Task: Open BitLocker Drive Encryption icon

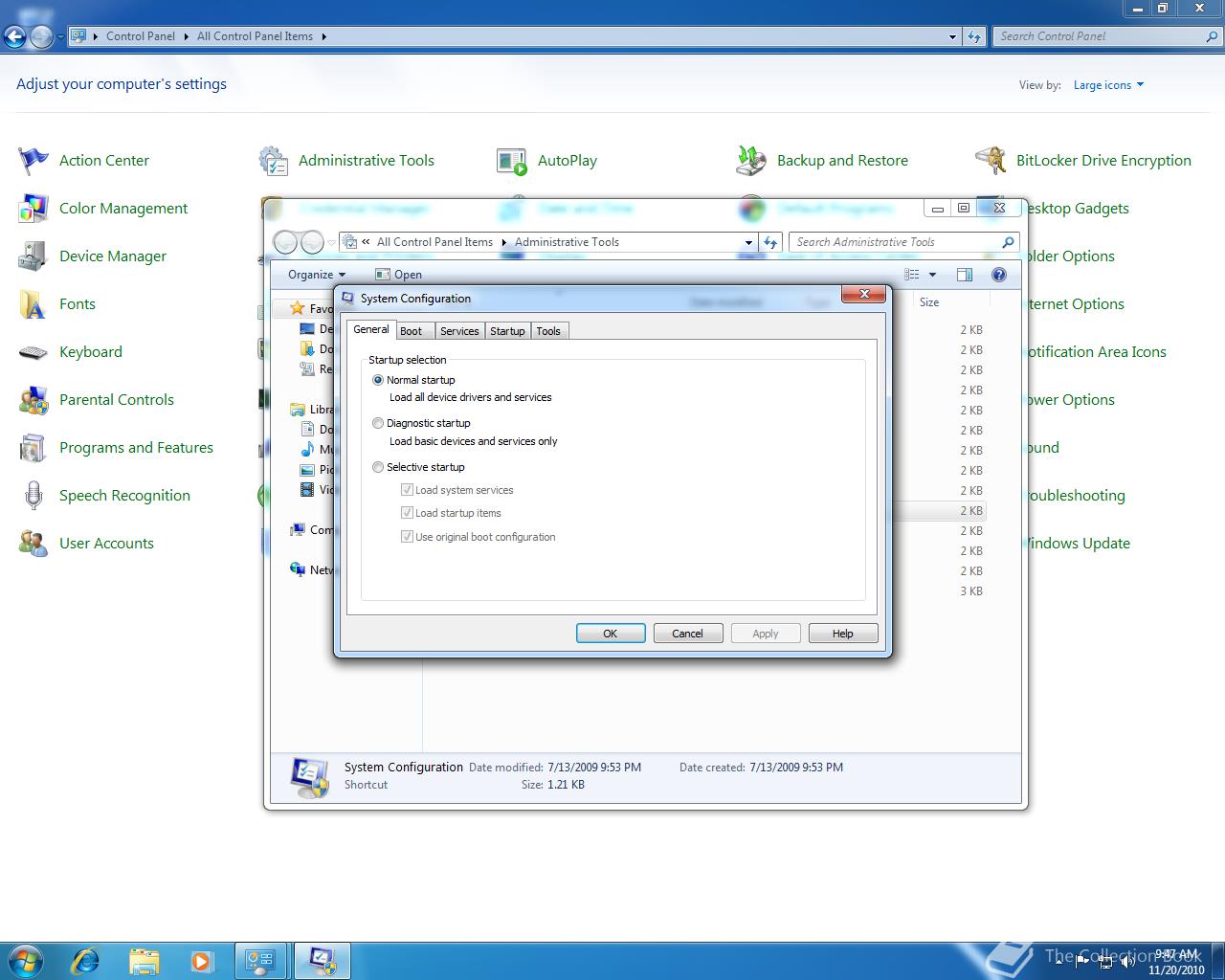Action: [991, 160]
